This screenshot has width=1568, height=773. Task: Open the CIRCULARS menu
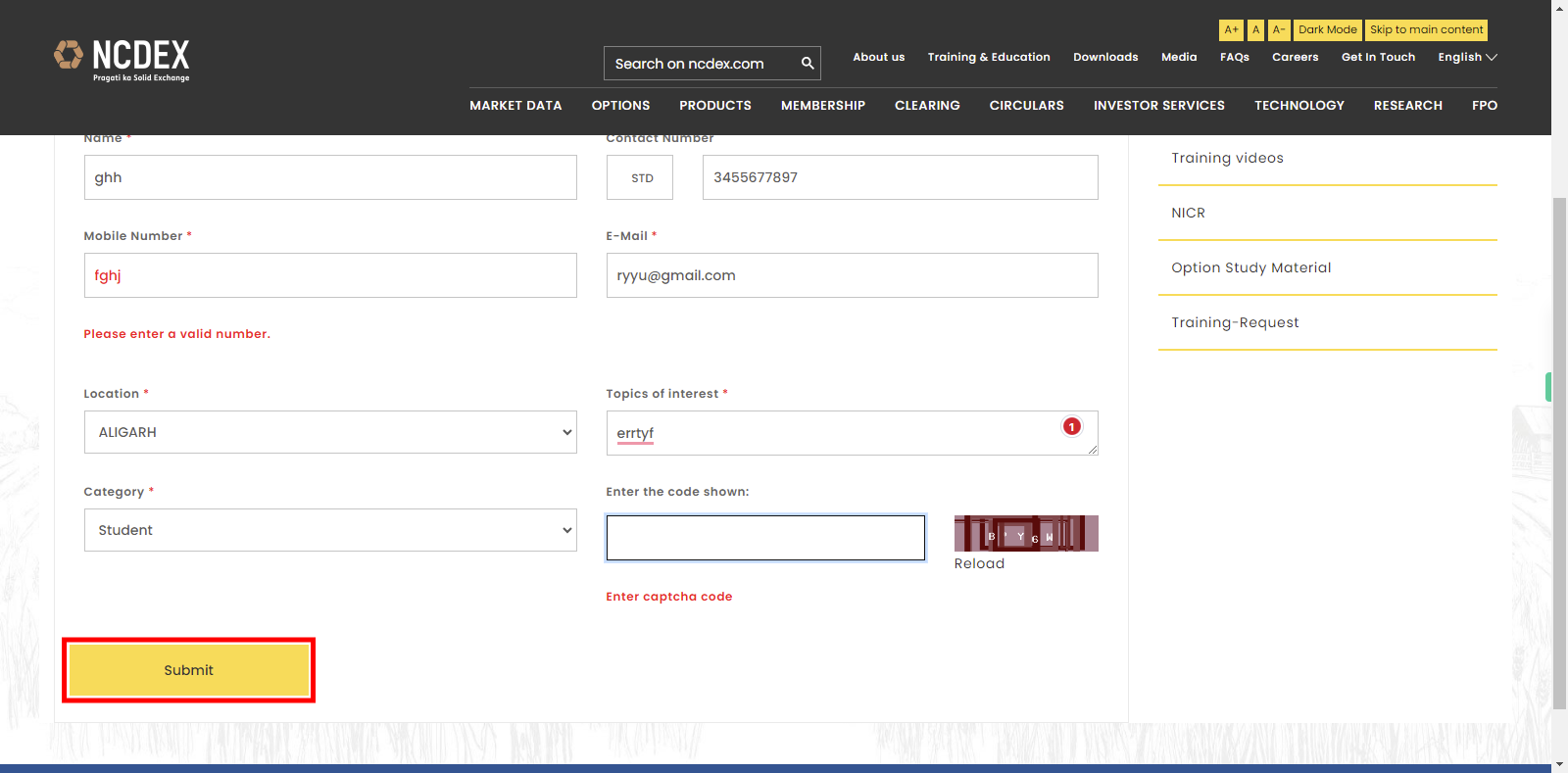click(1026, 105)
